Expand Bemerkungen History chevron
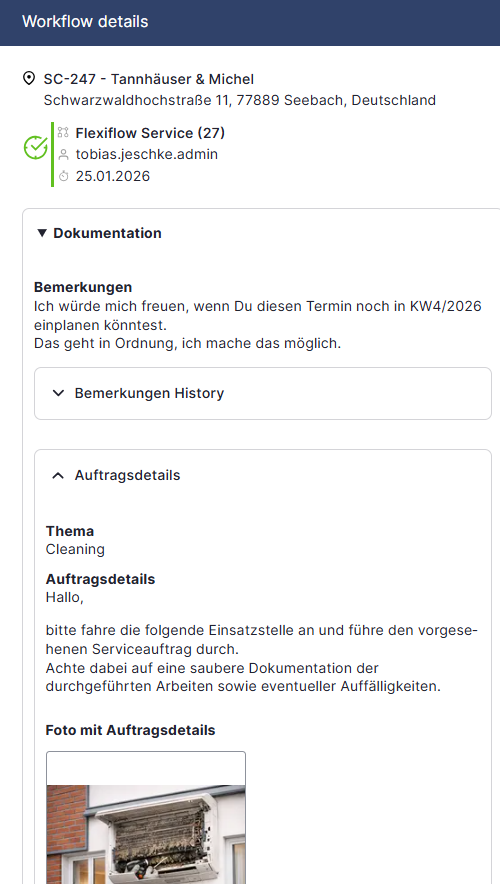 point(58,393)
